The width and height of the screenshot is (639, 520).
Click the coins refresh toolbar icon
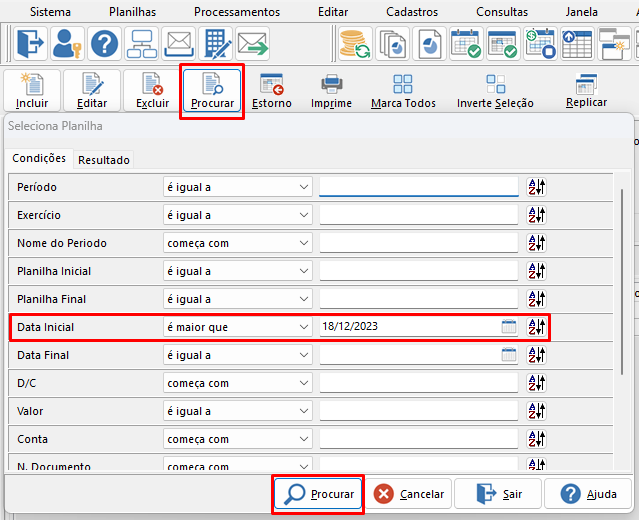coord(355,44)
